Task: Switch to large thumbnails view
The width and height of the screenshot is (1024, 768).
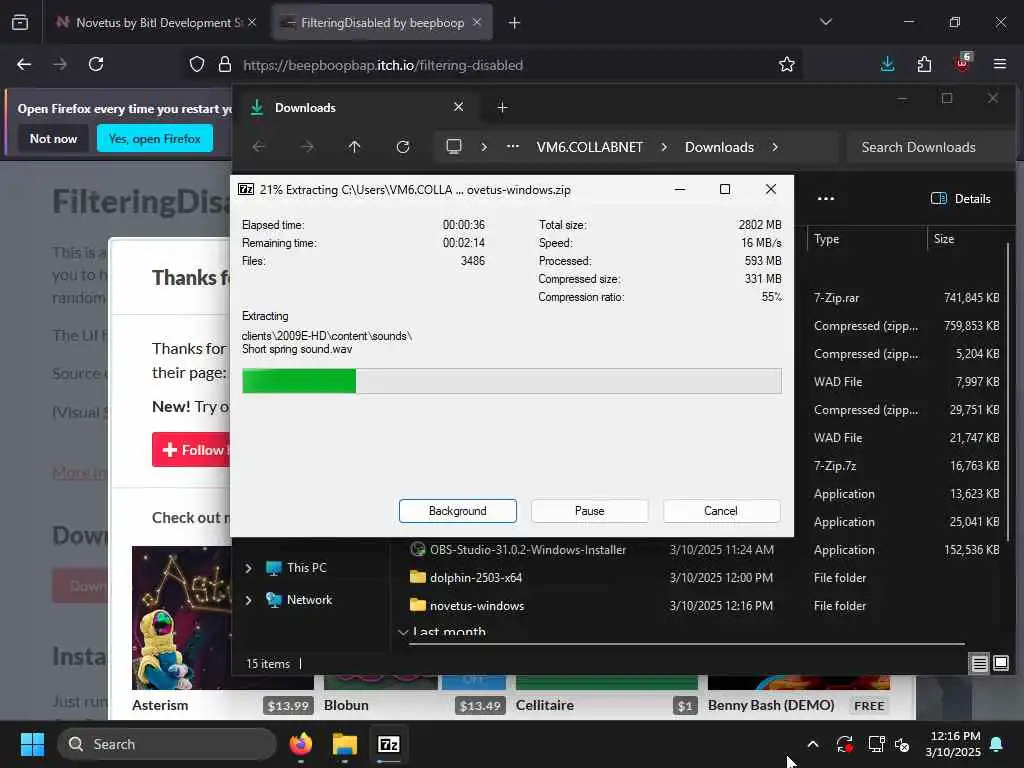Action: [x=1000, y=664]
